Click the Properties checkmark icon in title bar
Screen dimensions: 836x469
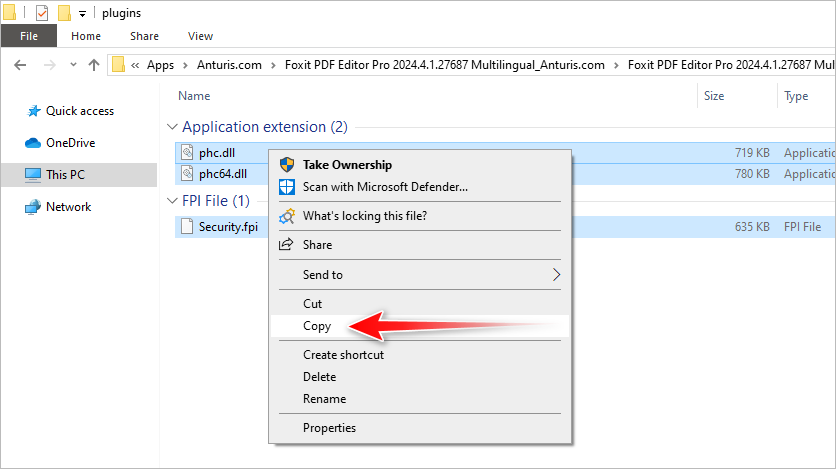42,13
